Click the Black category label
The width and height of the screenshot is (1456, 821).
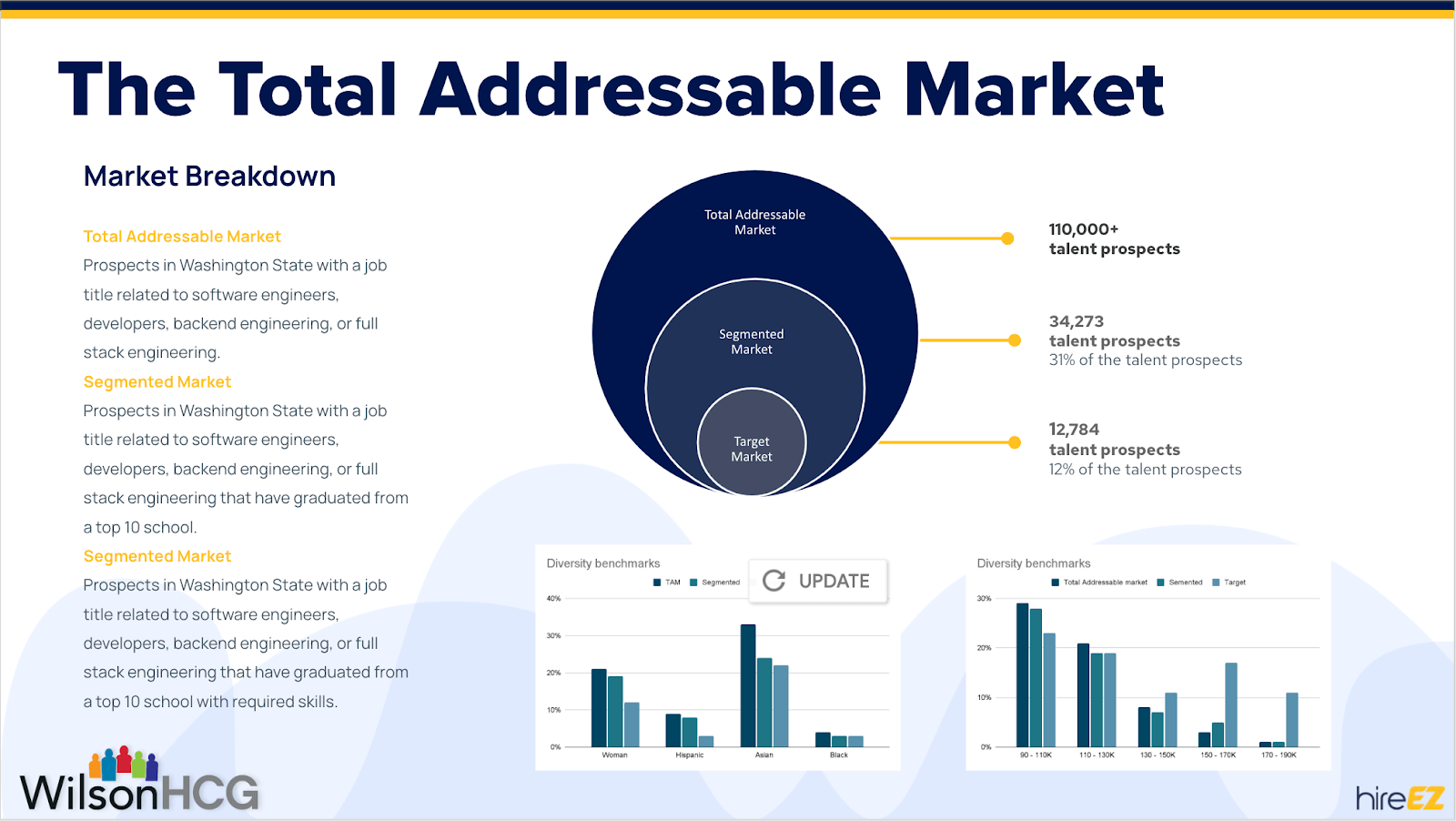pyautogui.click(x=839, y=755)
